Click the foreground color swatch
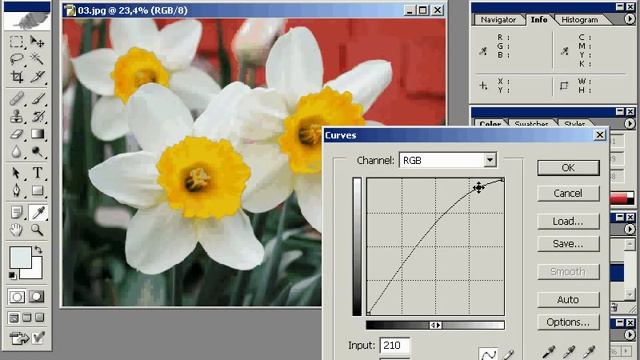This screenshot has height=360, width=640. tap(20, 257)
